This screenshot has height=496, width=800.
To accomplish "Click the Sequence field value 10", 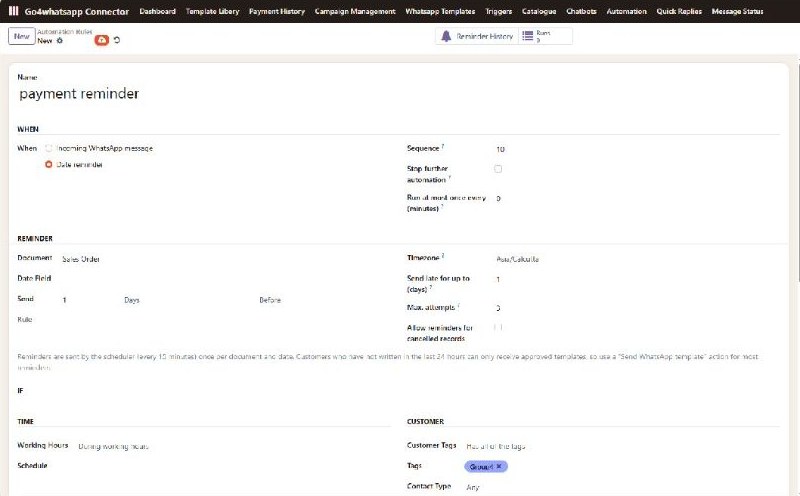I will click(x=637, y=149).
